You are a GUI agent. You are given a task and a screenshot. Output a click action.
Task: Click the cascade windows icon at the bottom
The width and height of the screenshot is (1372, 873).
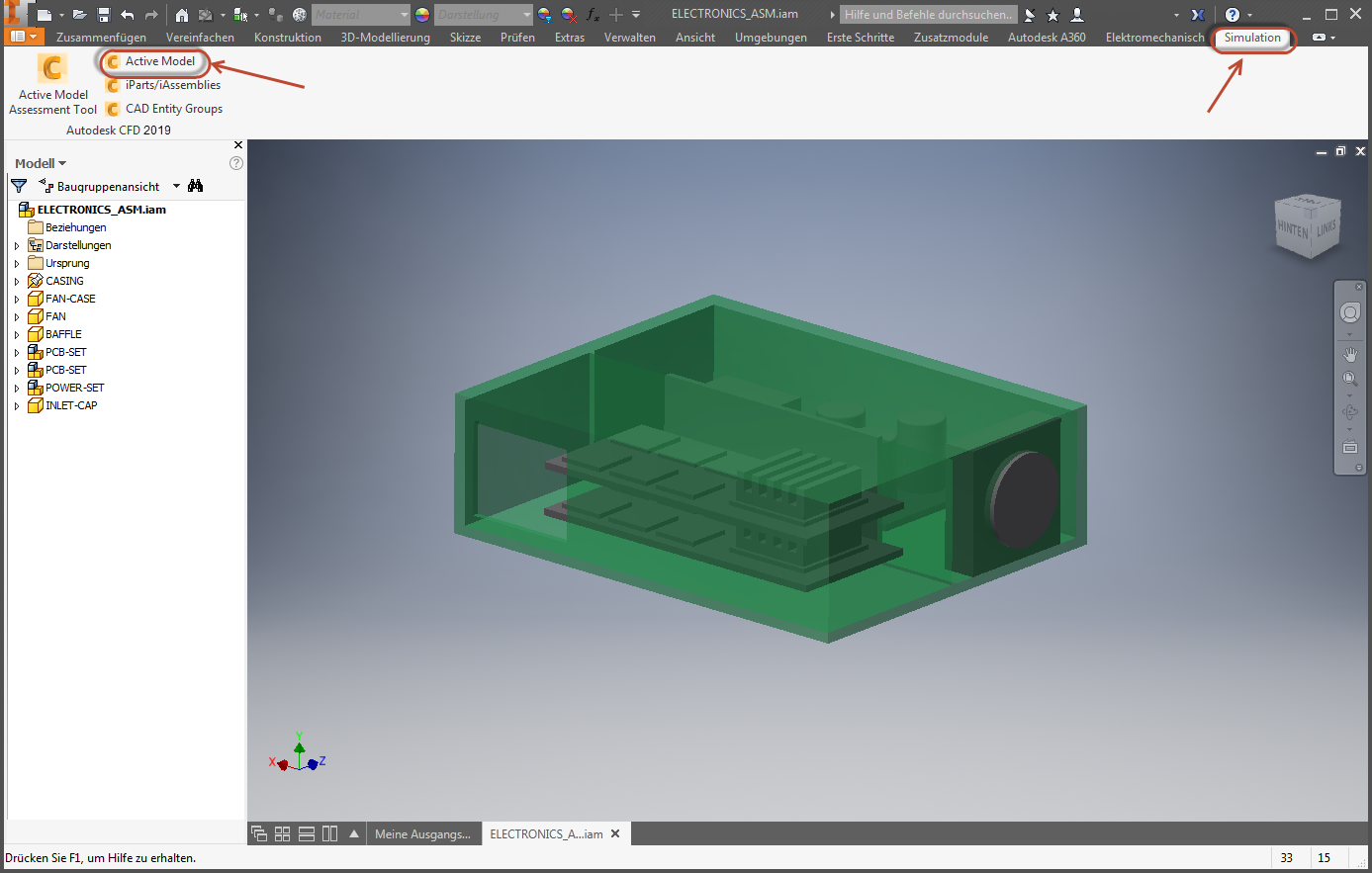[259, 833]
